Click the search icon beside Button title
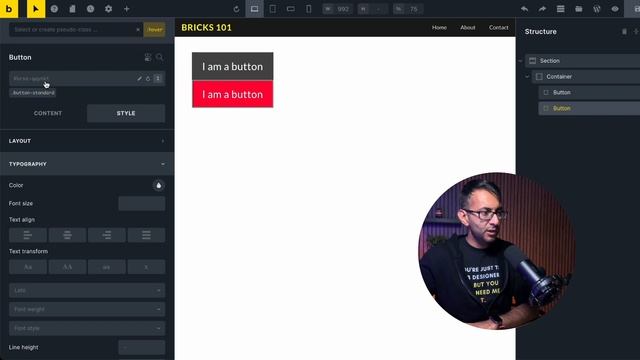640x360 pixels. pyautogui.click(x=160, y=58)
